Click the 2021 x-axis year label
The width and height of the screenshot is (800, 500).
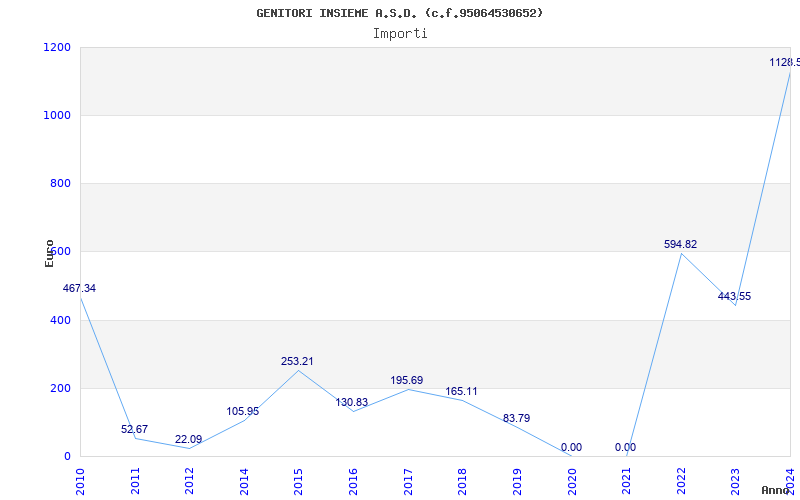(627, 482)
